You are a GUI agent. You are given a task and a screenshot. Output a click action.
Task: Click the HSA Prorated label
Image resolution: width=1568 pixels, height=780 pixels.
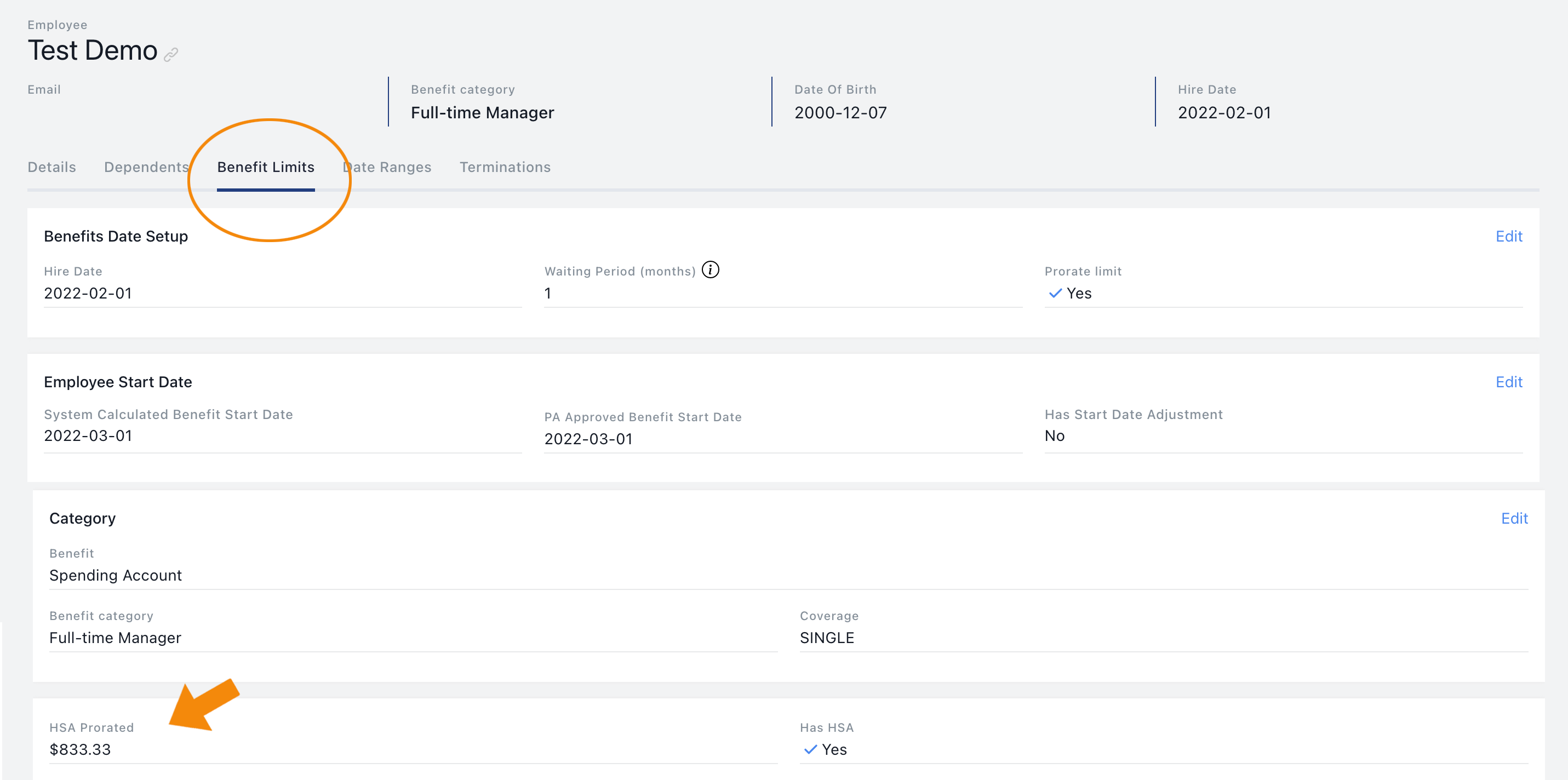point(91,727)
